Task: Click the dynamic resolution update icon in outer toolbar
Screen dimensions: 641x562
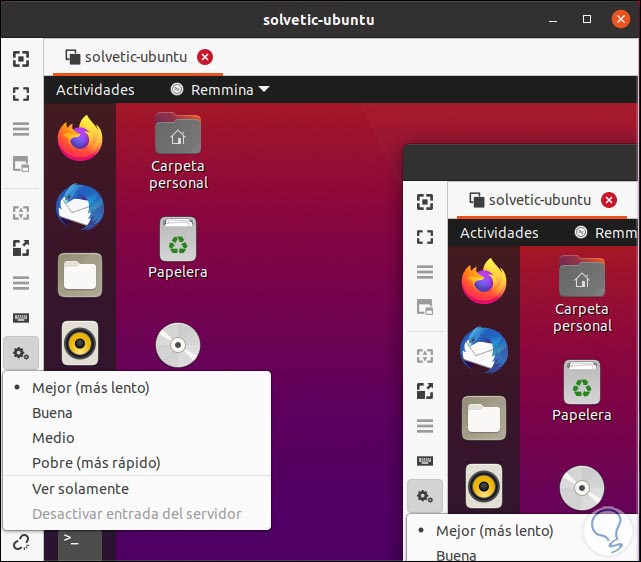Action: (x=21, y=164)
